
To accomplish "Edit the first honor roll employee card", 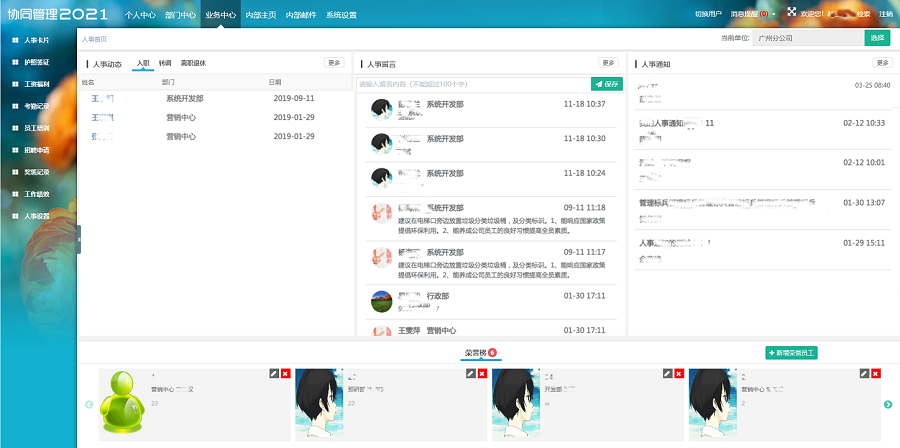I will click(274, 373).
